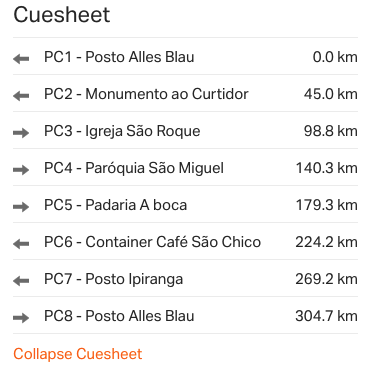Open the PC3 - Igreja São Roque cue
The image size is (376, 376).
(185, 130)
